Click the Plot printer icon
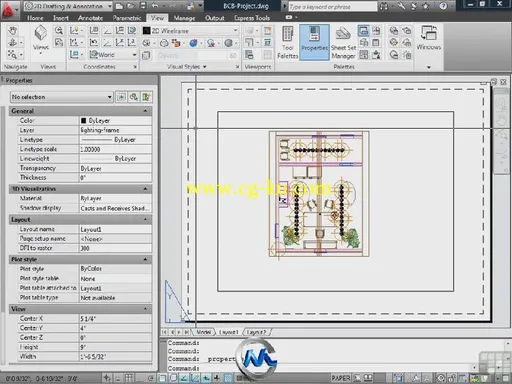This screenshot has height=384, width=512. [x=191, y=6]
